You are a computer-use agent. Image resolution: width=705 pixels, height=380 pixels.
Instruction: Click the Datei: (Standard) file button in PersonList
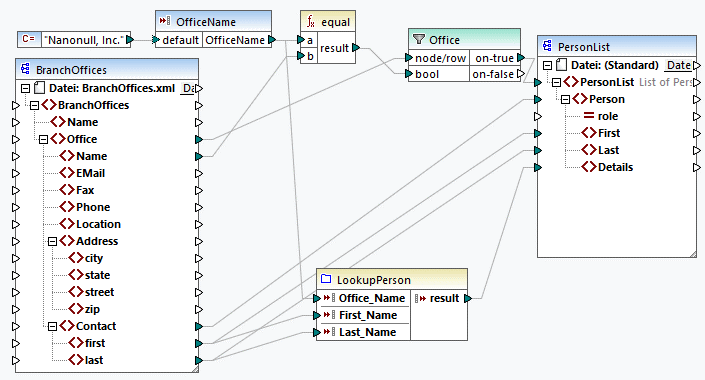(678, 65)
